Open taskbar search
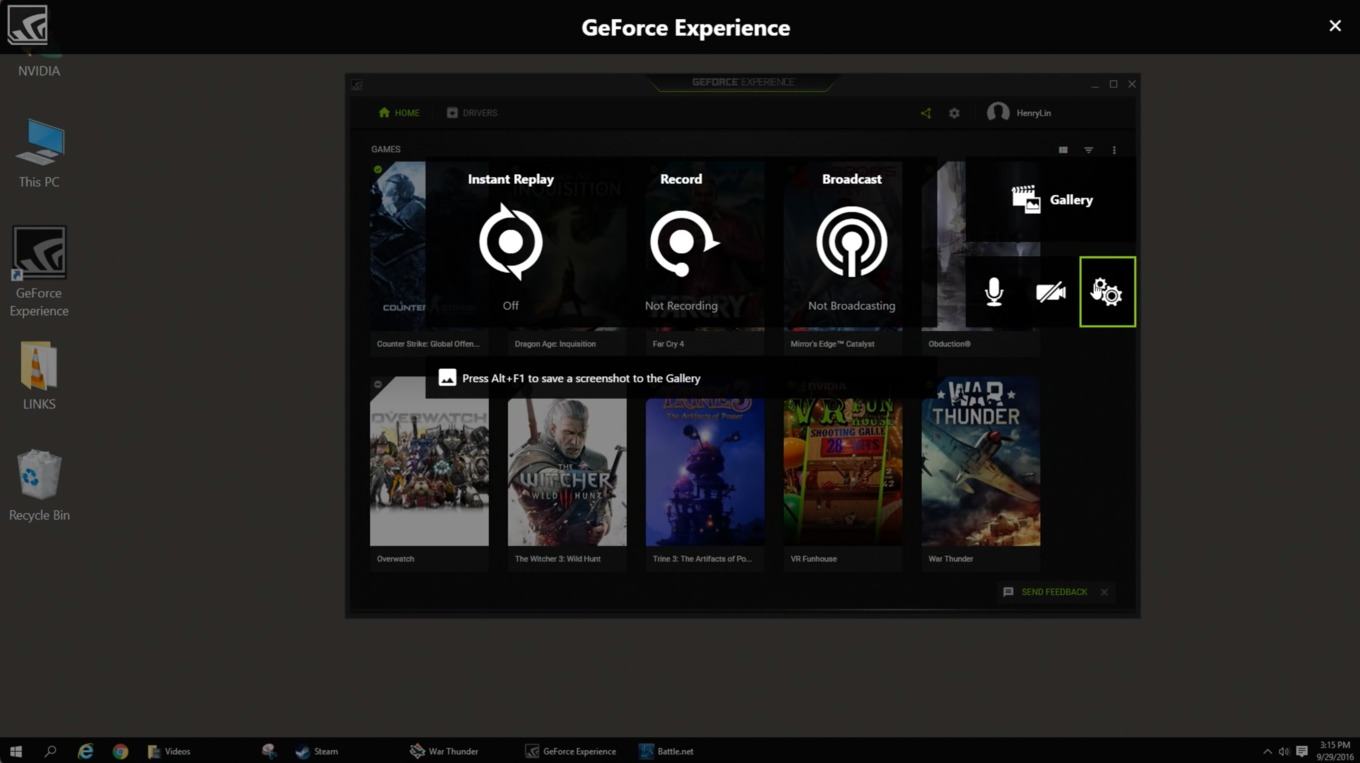The width and height of the screenshot is (1360, 763). 50,751
